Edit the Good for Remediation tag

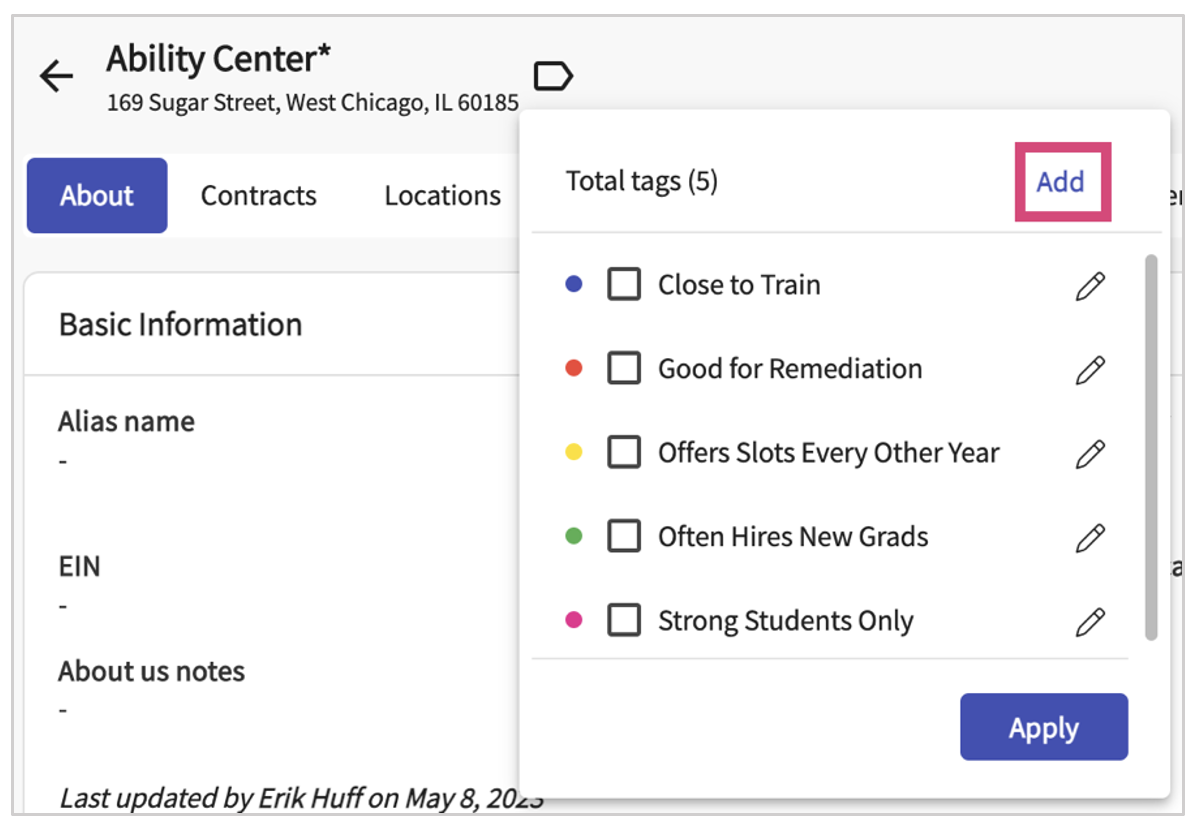click(1090, 370)
